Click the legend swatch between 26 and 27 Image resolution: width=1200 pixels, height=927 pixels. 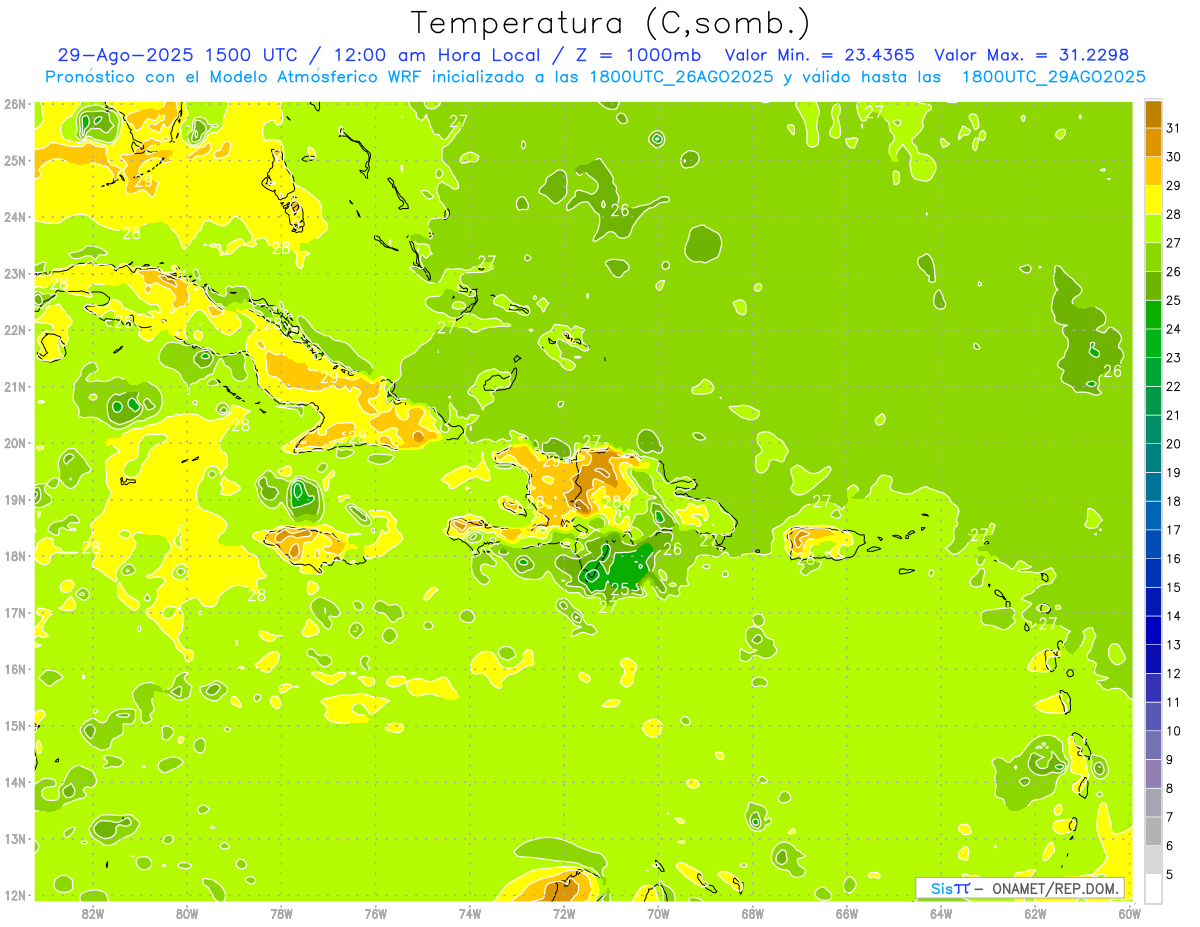click(x=1153, y=257)
